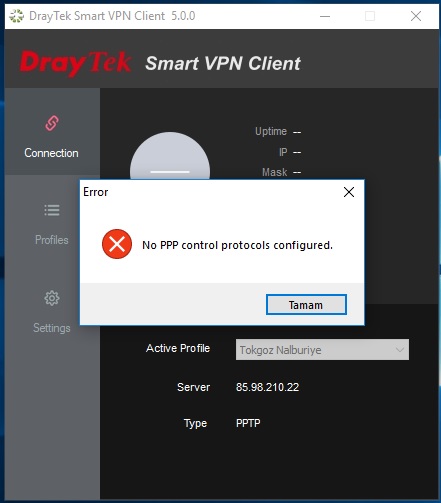Close the DrayTek Smart VPN Client window

416,16
